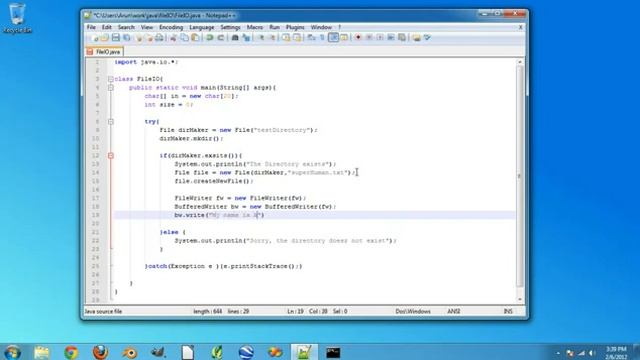Paste using the clipboard toolbar icon
The image size is (640, 360).
tap(195, 38)
